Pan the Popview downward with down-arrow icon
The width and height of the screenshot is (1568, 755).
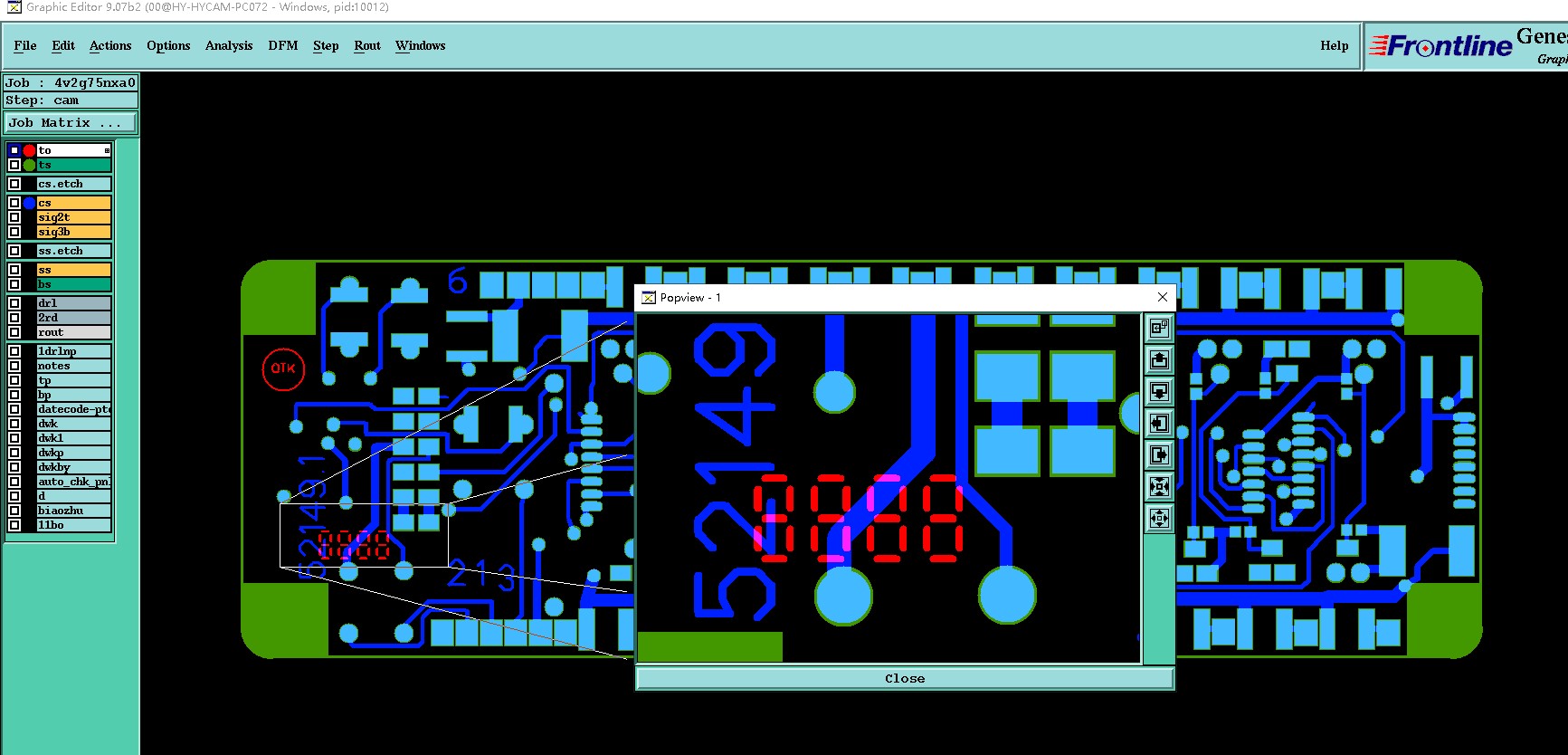tap(1159, 391)
